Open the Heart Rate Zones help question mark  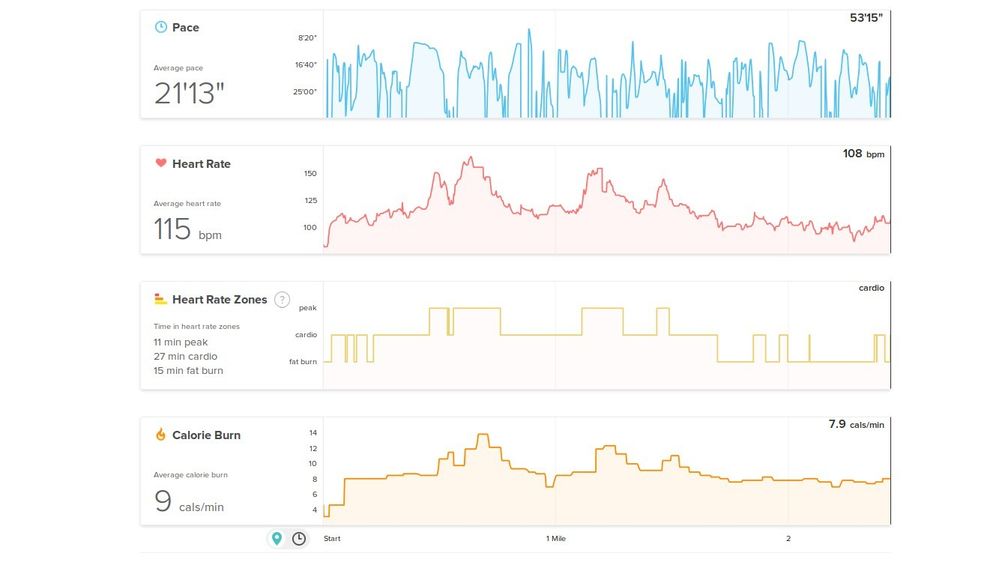click(x=282, y=299)
